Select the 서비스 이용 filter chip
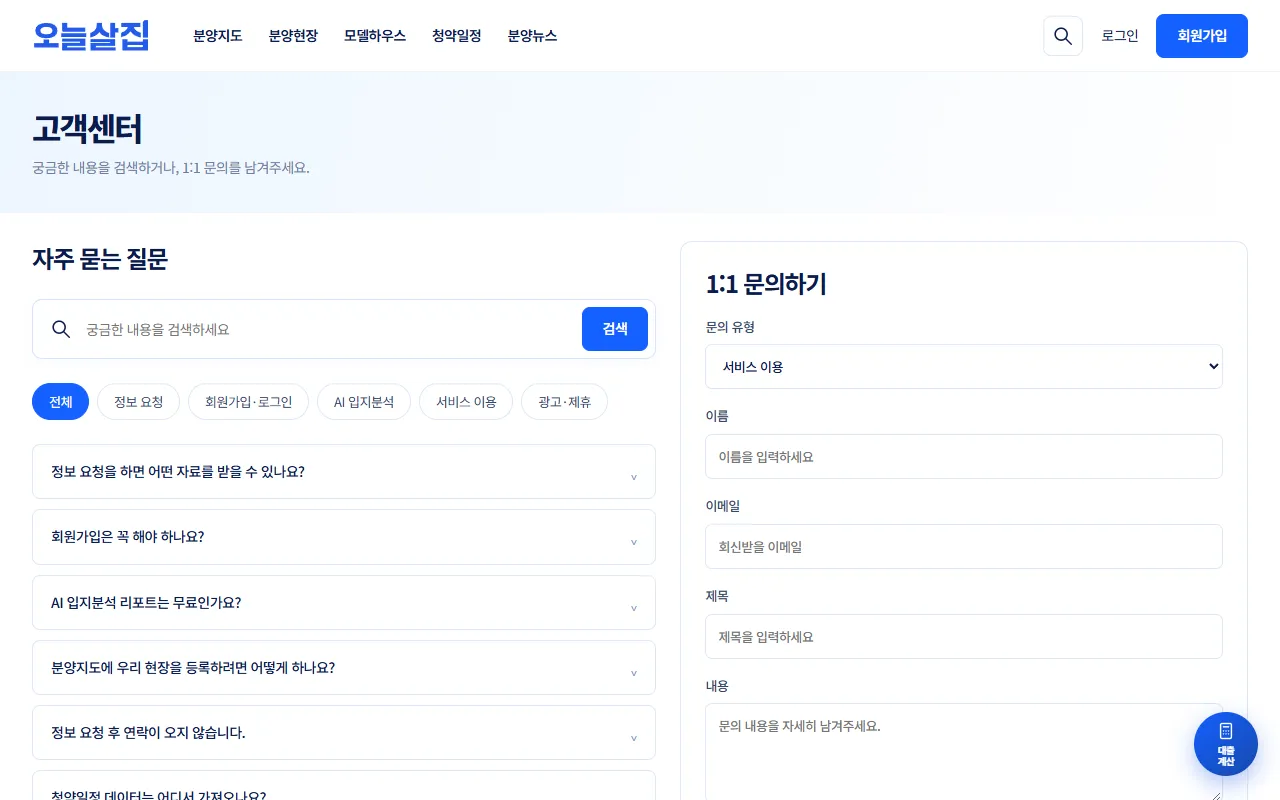 click(466, 402)
